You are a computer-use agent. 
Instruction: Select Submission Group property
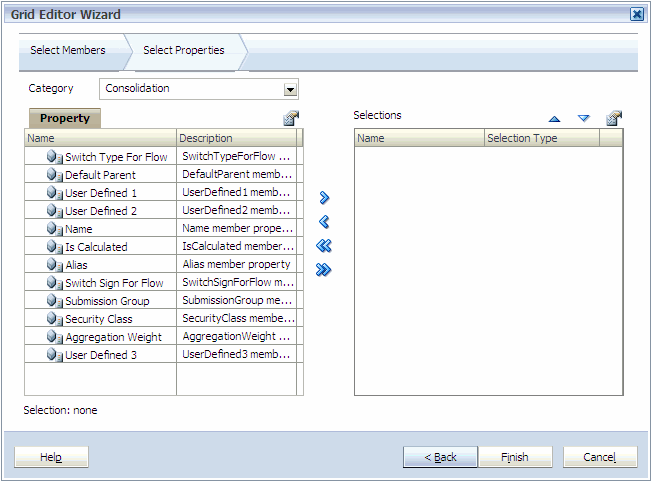[x=107, y=300]
